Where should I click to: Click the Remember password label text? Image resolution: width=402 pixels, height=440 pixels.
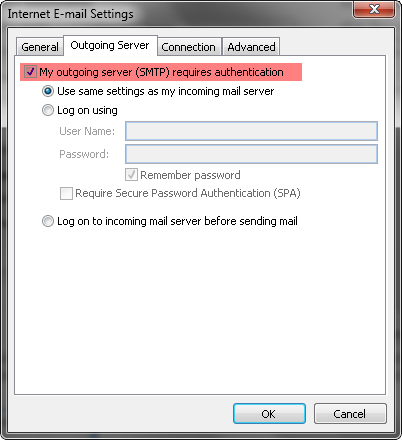(x=190, y=175)
